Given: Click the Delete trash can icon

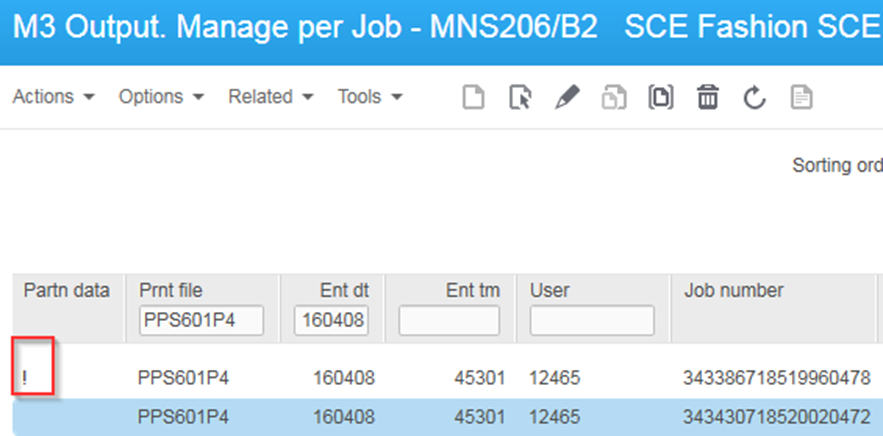Looking at the screenshot, I should (x=708, y=97).
